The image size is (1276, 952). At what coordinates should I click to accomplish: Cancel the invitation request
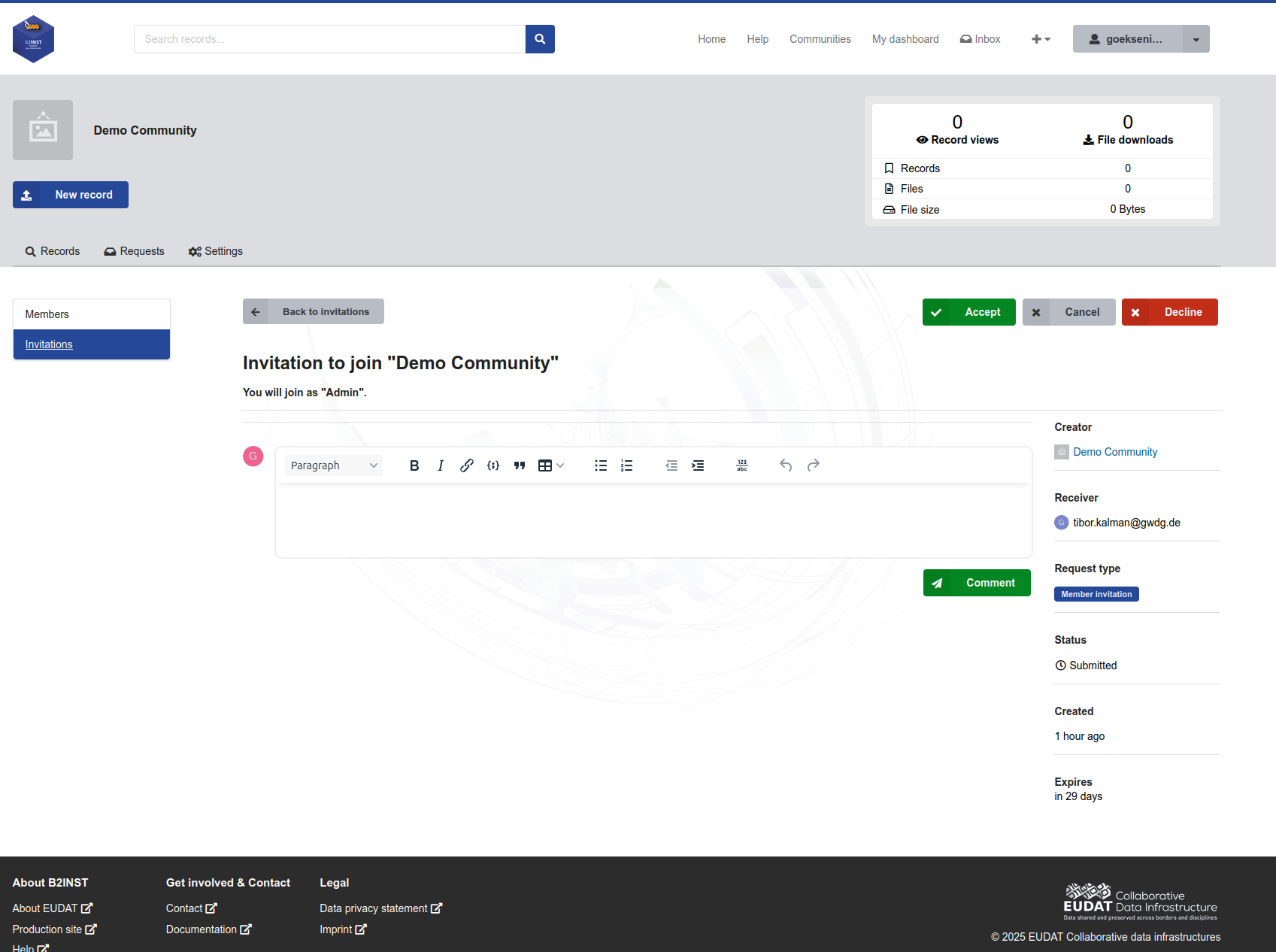point(1069,312)
